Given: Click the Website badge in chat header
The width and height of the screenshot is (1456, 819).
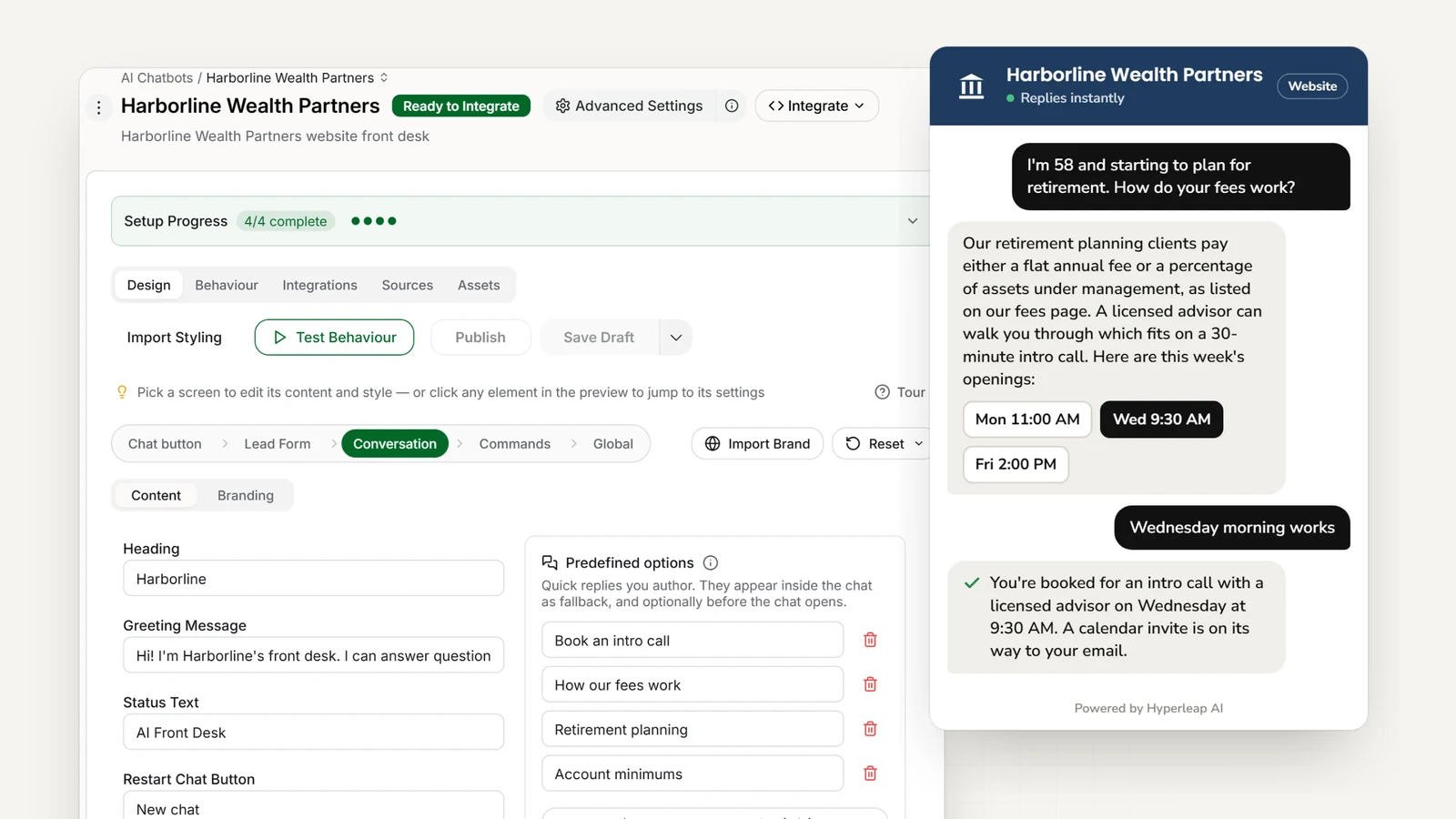Looking at the screenshot, I should 1312,86.
